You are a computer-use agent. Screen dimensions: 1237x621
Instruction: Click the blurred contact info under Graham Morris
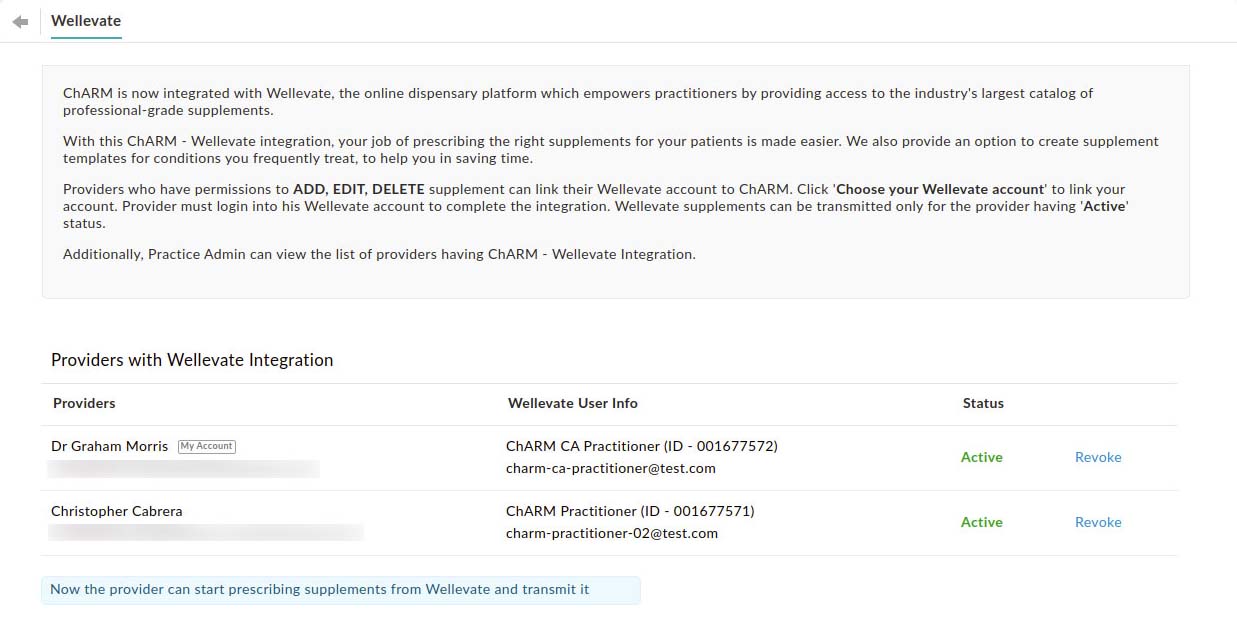pos(183,468)
